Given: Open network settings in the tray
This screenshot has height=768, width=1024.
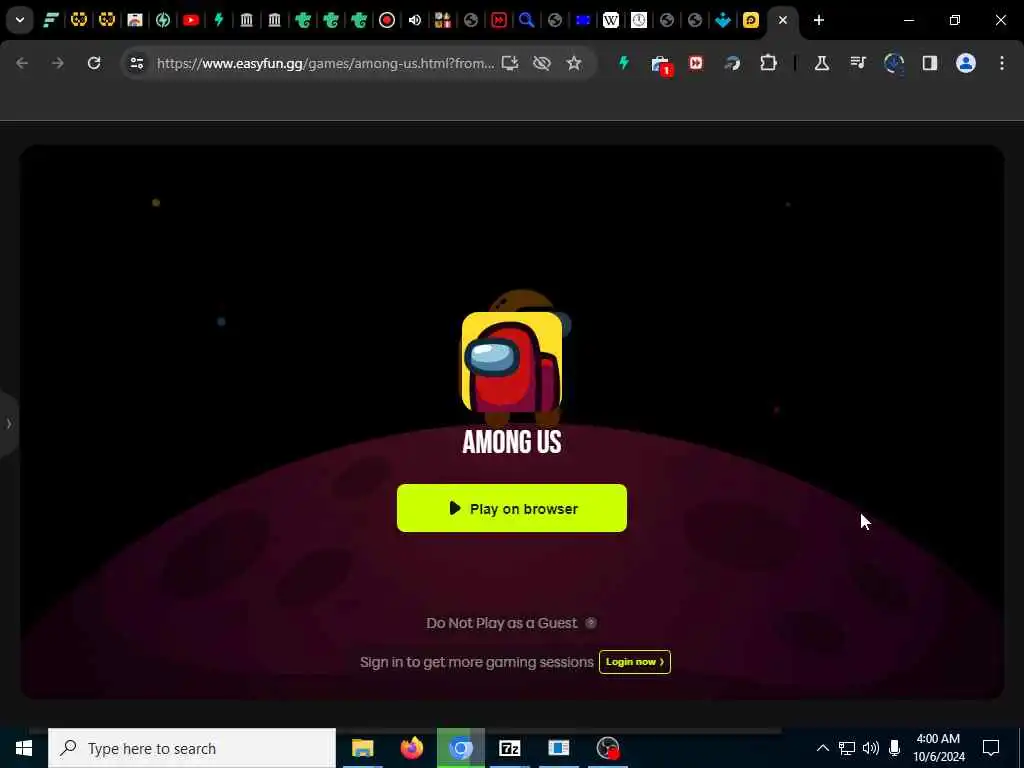Looking at the screenshot, I should (x=847, y=748).
